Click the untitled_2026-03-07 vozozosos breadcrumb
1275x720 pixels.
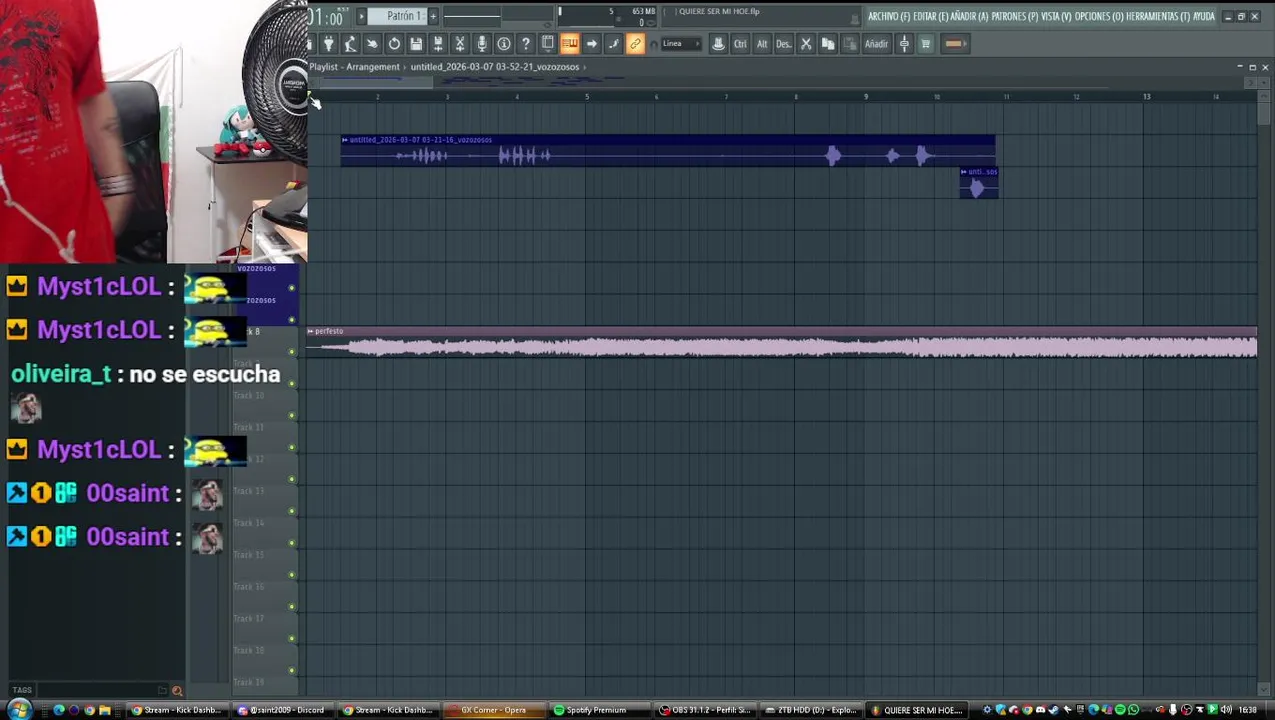[494, 67]
